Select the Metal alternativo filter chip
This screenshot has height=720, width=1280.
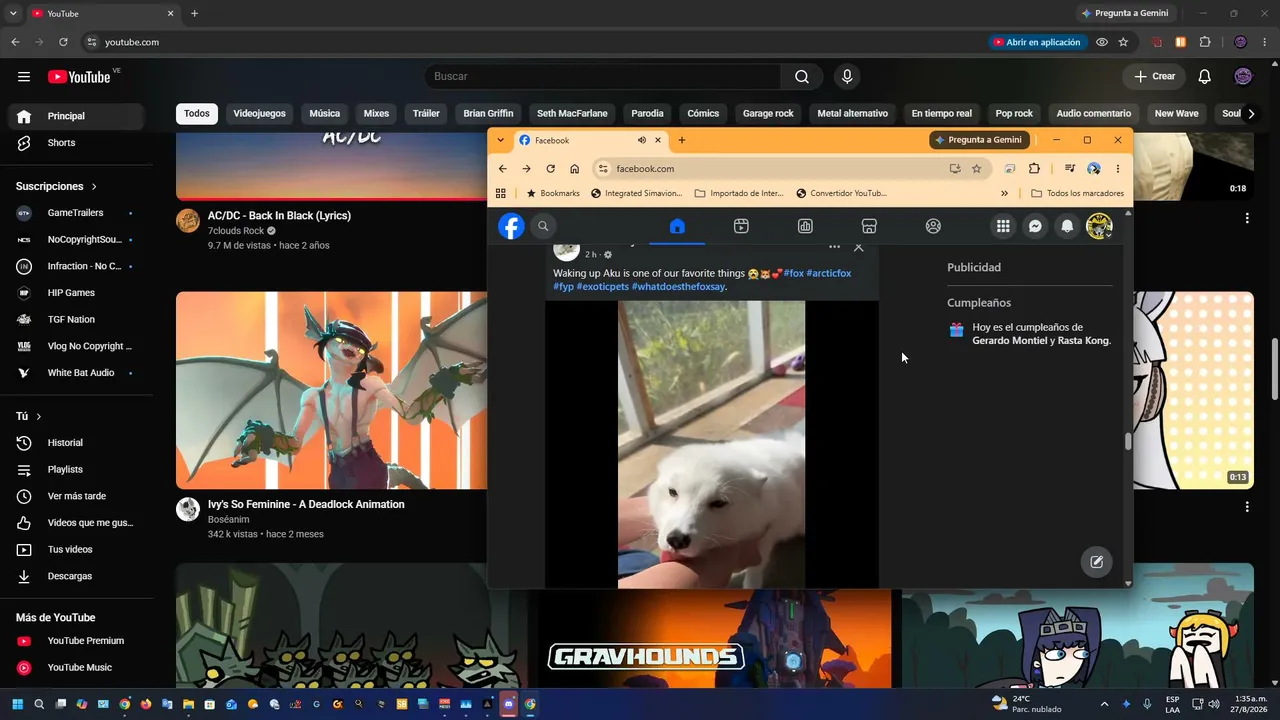(852, 114)
